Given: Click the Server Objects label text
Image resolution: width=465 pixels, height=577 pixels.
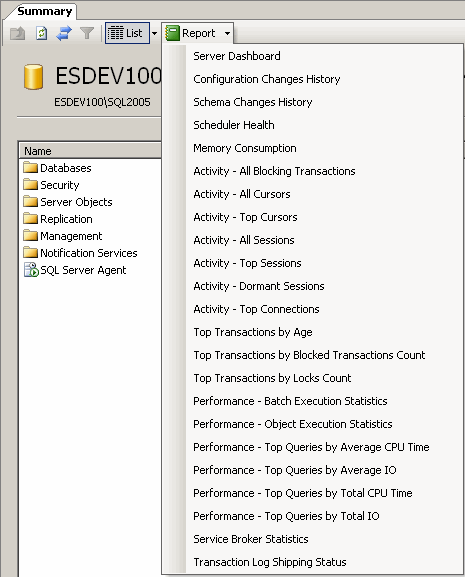Looking at the screenshot, I should coord(76,202).
